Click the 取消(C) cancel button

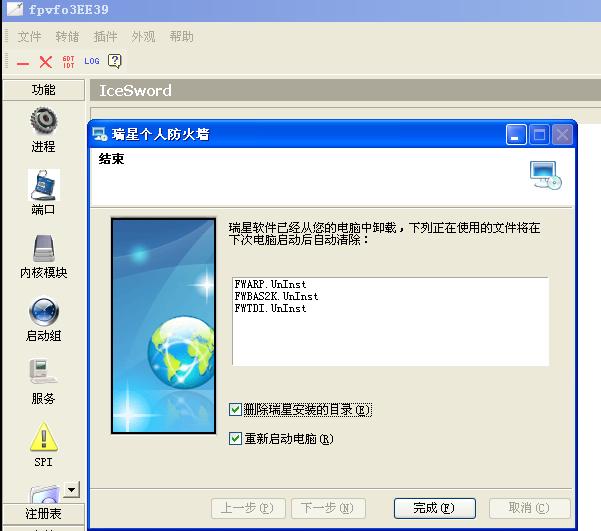(x=529, y=508)
